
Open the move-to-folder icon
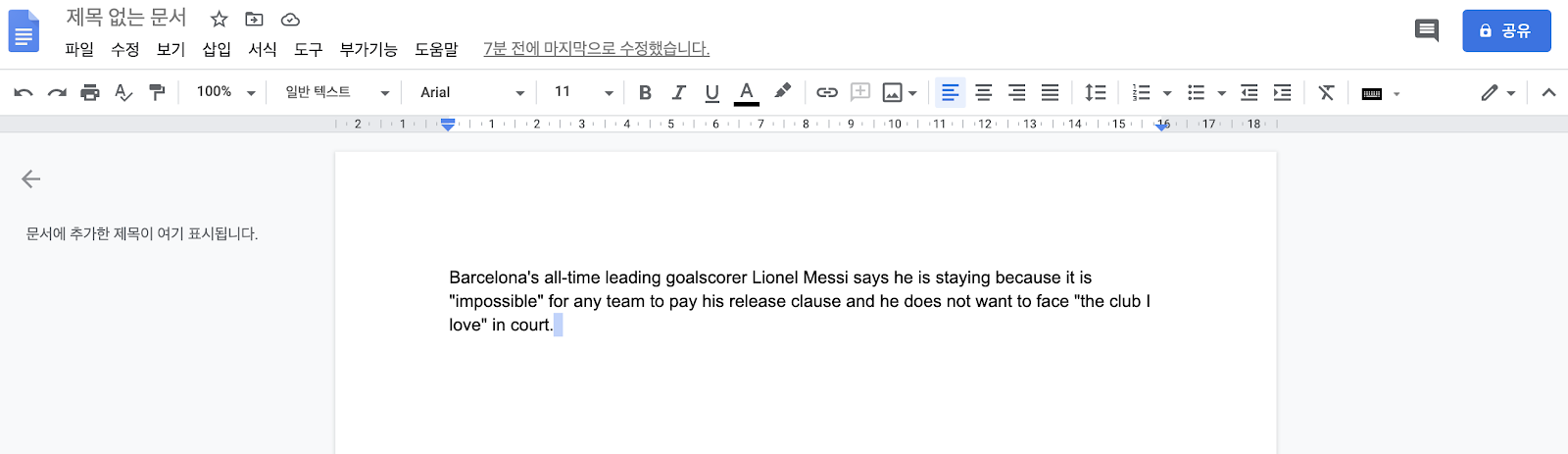(254, 19)
